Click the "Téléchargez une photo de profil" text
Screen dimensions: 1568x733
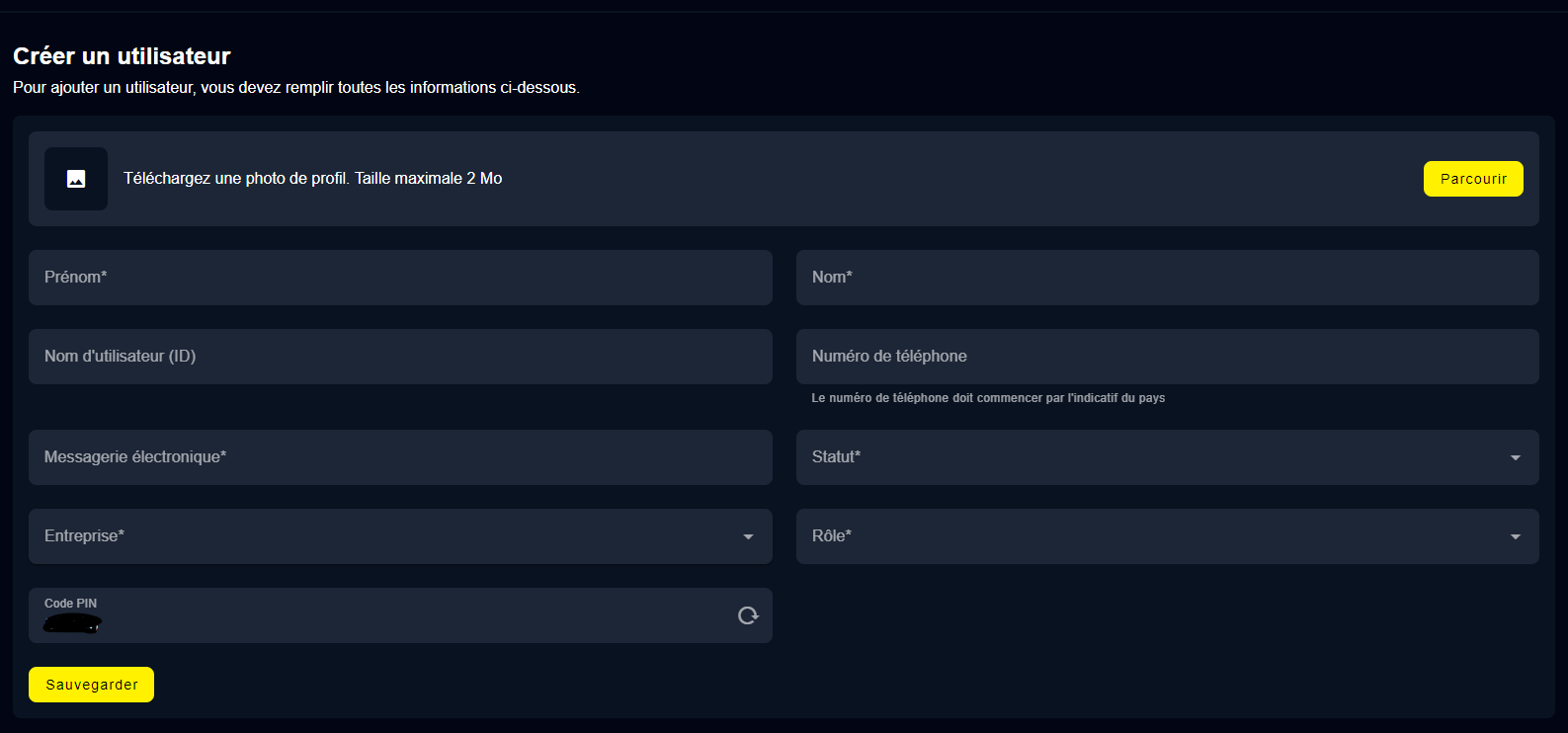tap(312, 179)
